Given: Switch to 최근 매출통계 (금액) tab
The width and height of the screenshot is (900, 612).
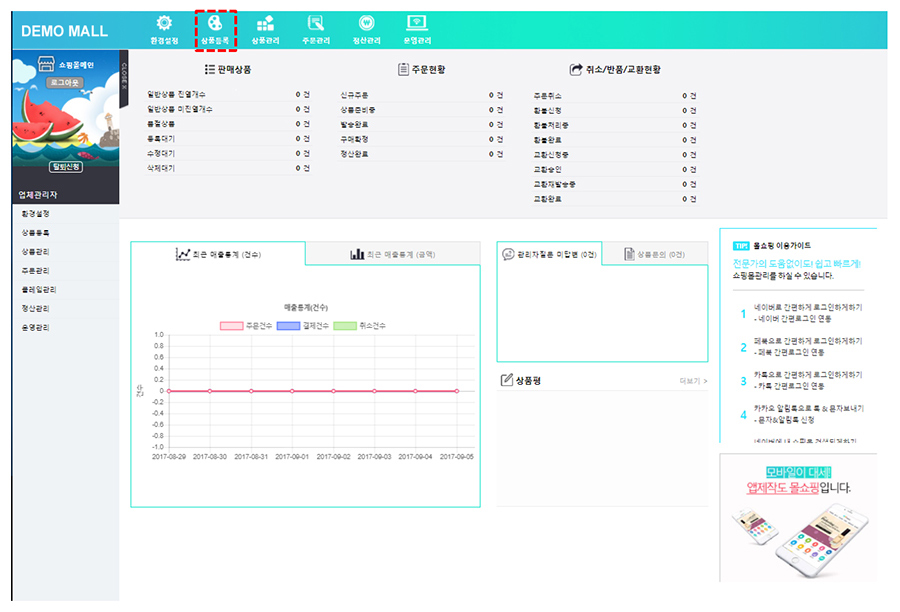Looking at the screenshot, I should click(393, 254).
